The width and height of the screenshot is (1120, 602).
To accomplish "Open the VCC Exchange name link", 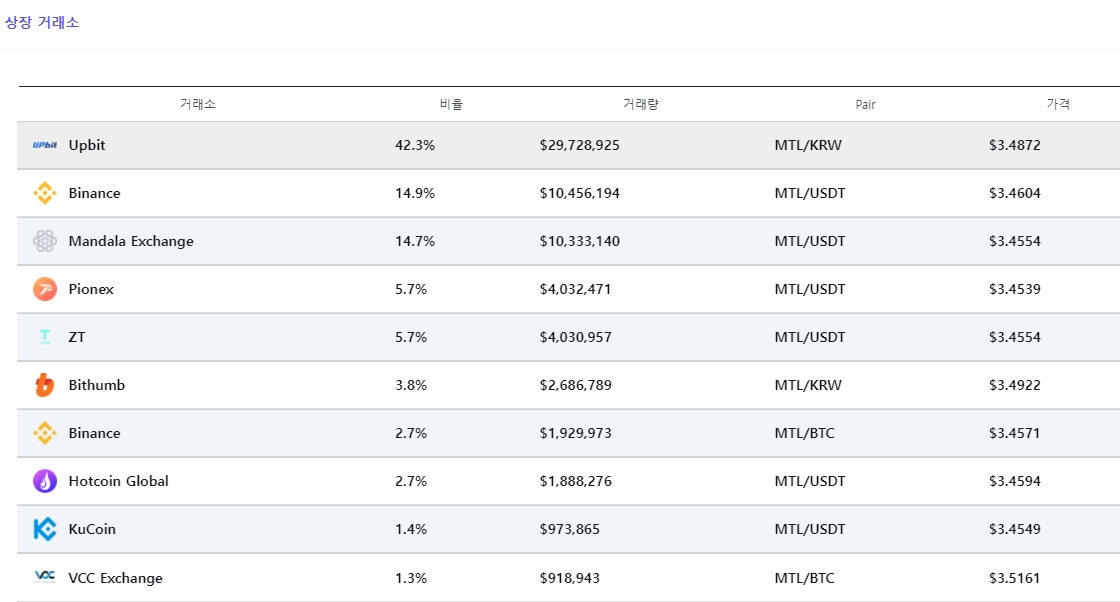I will pos(115,578).
